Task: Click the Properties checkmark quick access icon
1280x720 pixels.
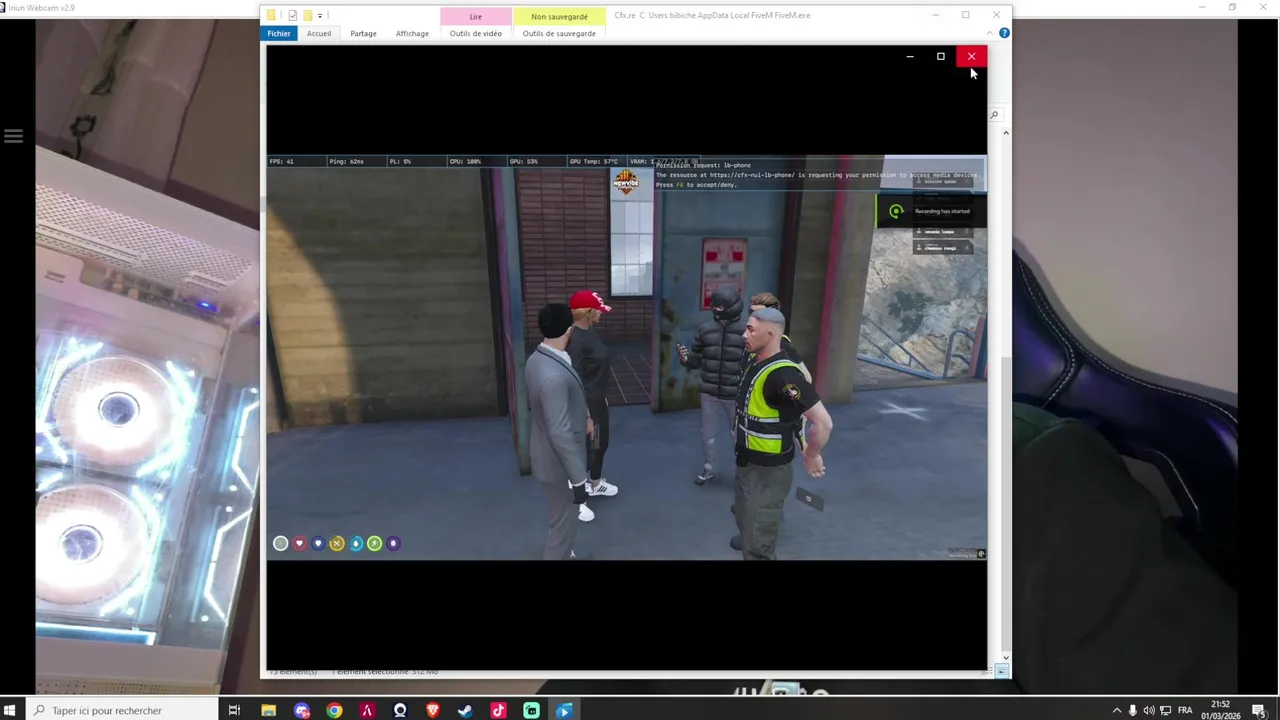Action: coord(292,15)
